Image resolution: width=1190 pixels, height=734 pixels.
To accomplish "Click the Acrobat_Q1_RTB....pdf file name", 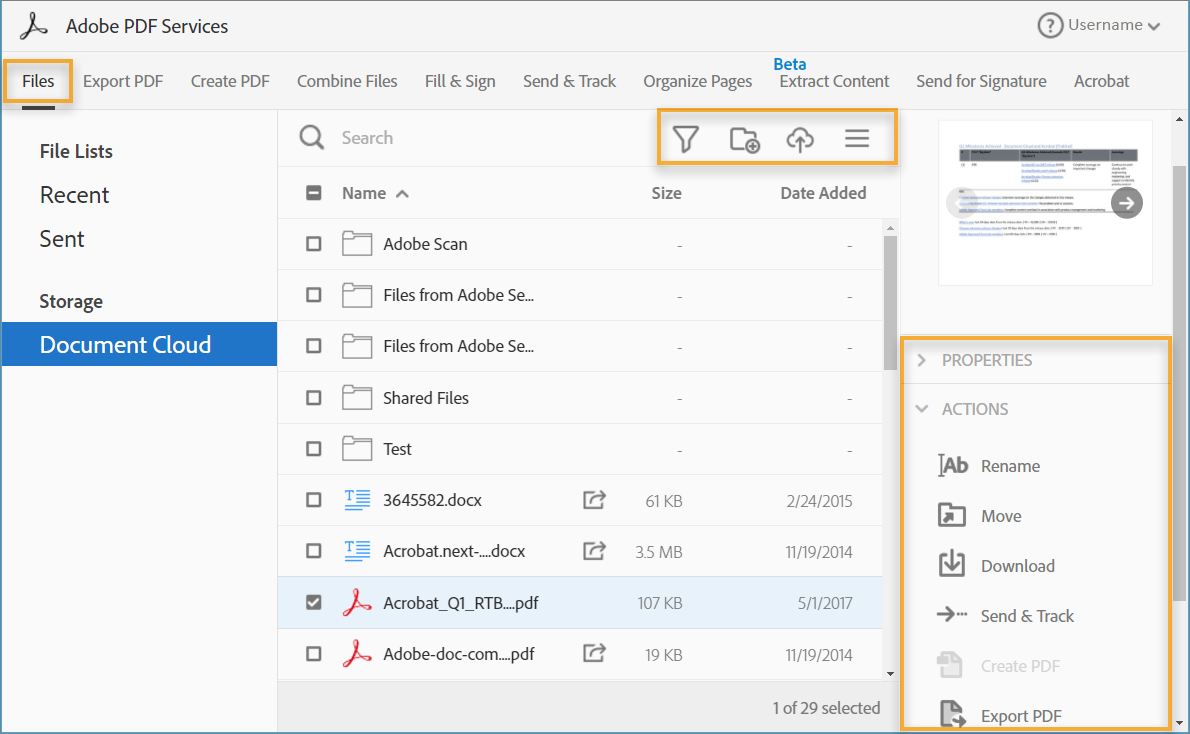I will (461, 603).
